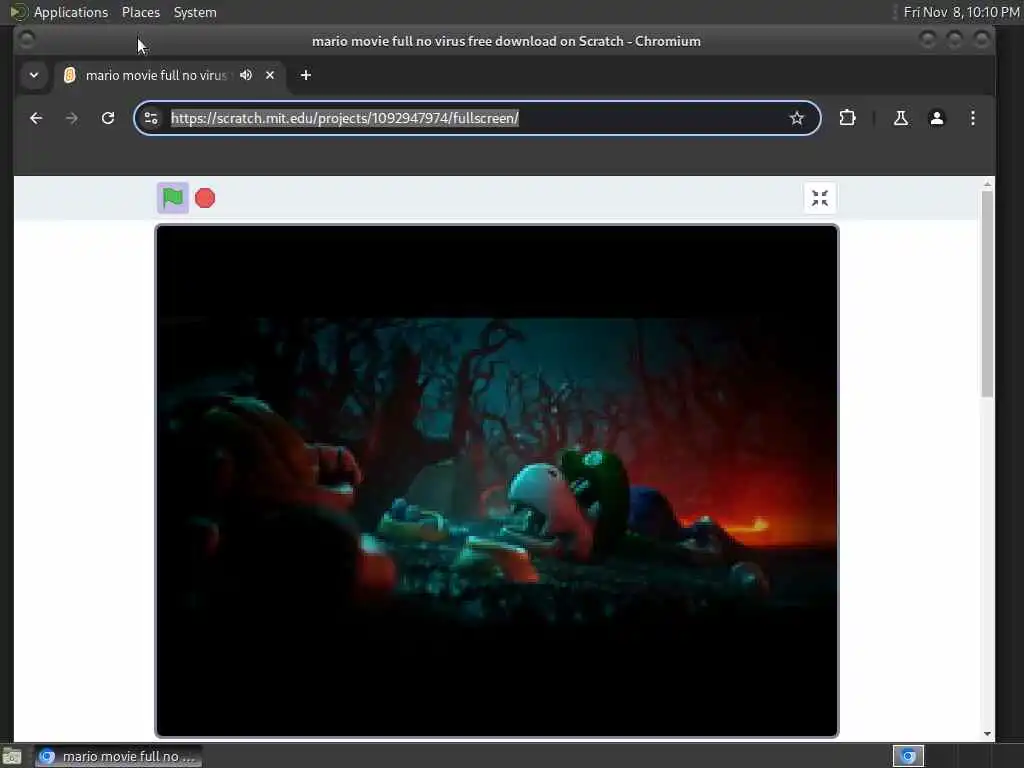Click the clock showing Fri Nov 8

coord(961,12)
